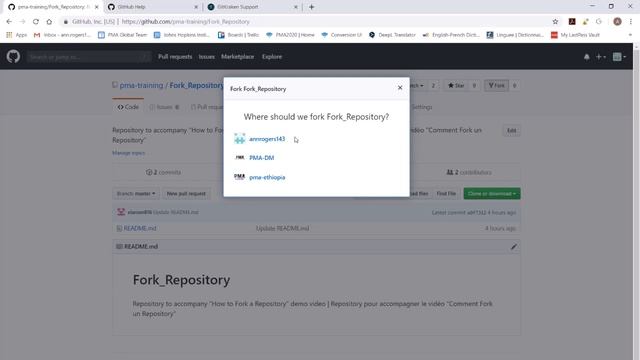
Task: Fork to annrogers143 account
Action: 267,139
